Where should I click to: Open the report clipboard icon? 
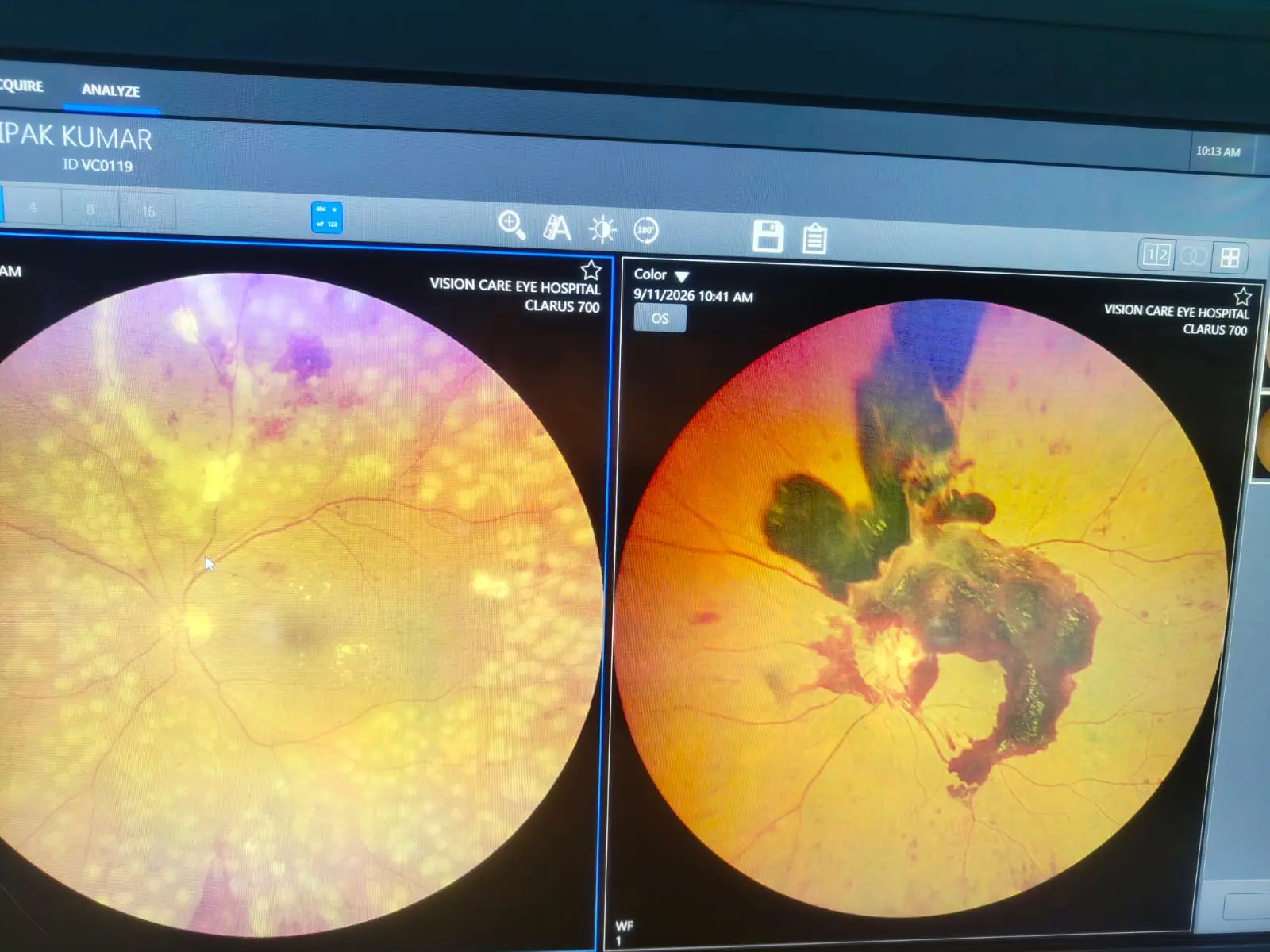point(814,238)
